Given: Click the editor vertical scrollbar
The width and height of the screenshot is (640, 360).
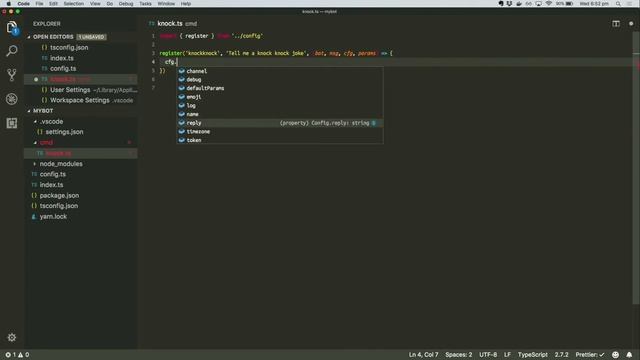Looking at the screenshot, I should click(x=636, y=167).
